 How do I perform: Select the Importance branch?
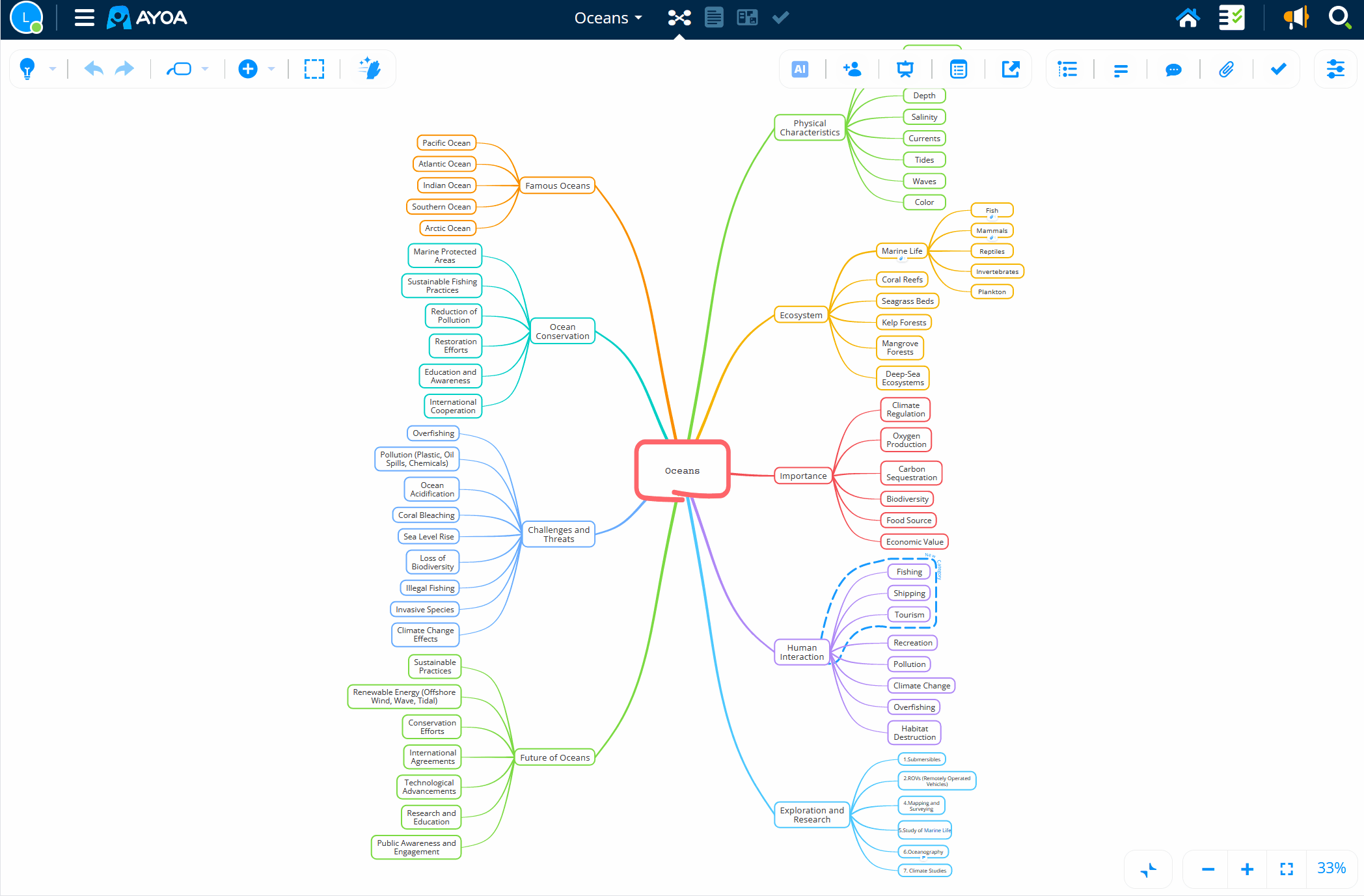tap(803, 476)
